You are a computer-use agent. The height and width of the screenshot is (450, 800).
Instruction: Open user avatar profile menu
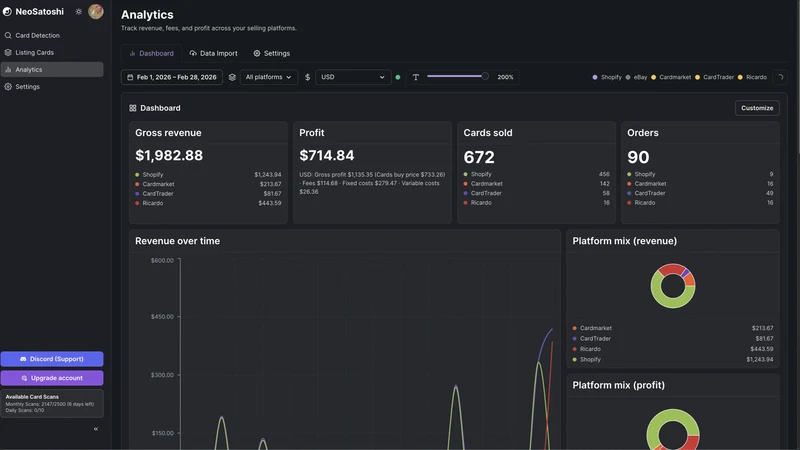coord(95,11)
